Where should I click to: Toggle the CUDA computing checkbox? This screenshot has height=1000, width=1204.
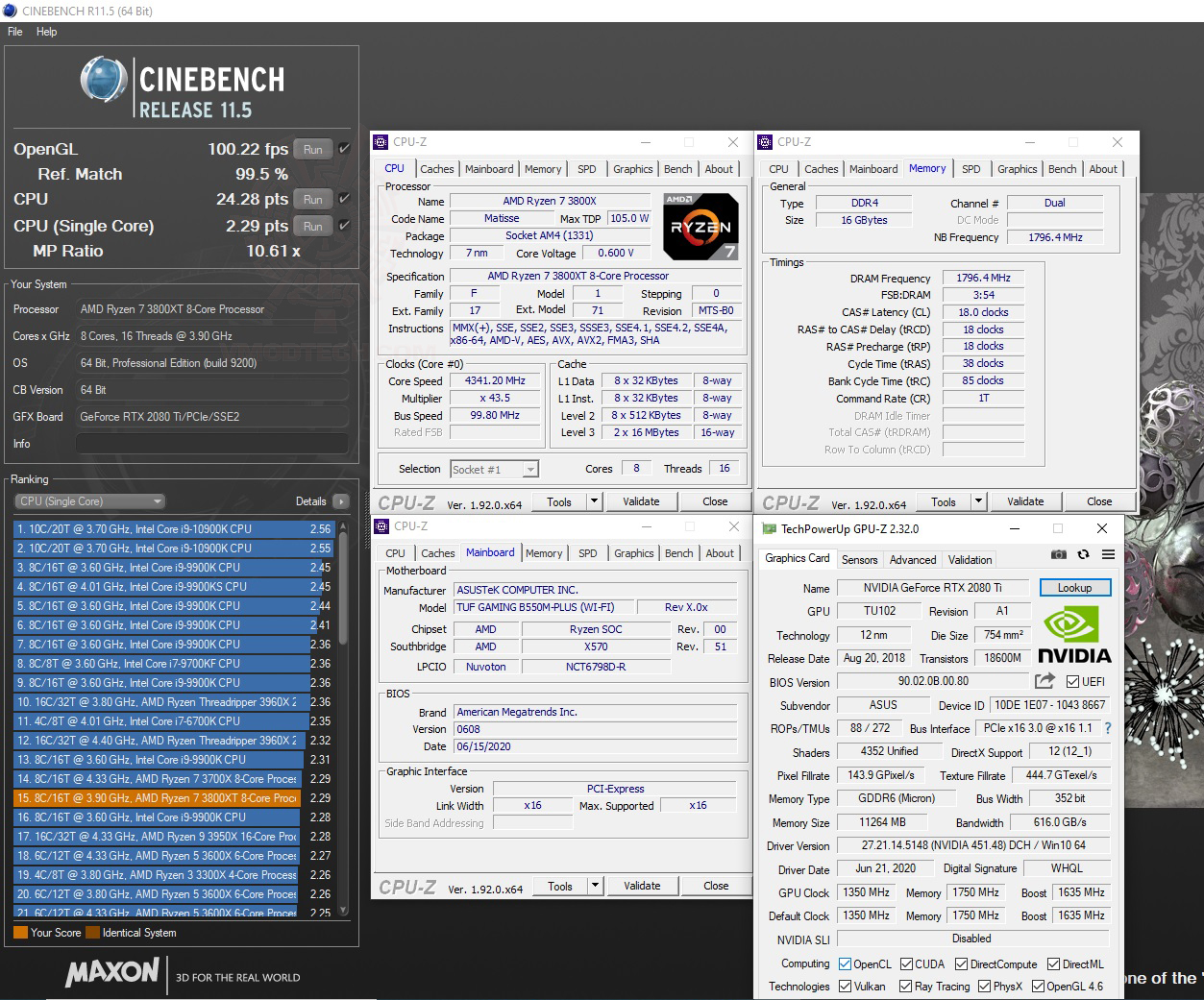click(905, 963)
